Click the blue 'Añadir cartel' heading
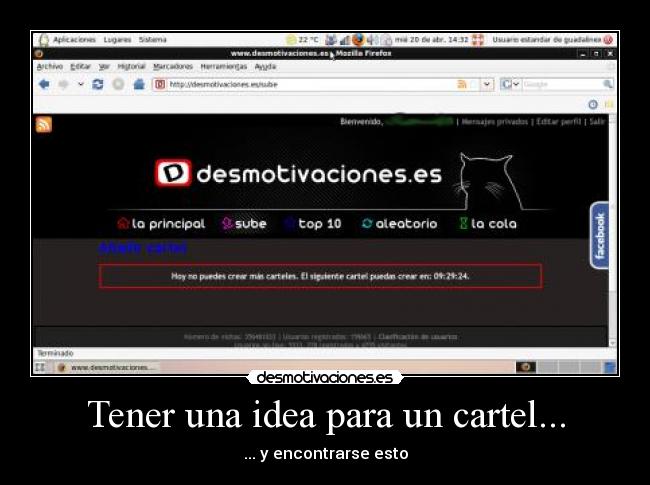 tap(143, 248)
